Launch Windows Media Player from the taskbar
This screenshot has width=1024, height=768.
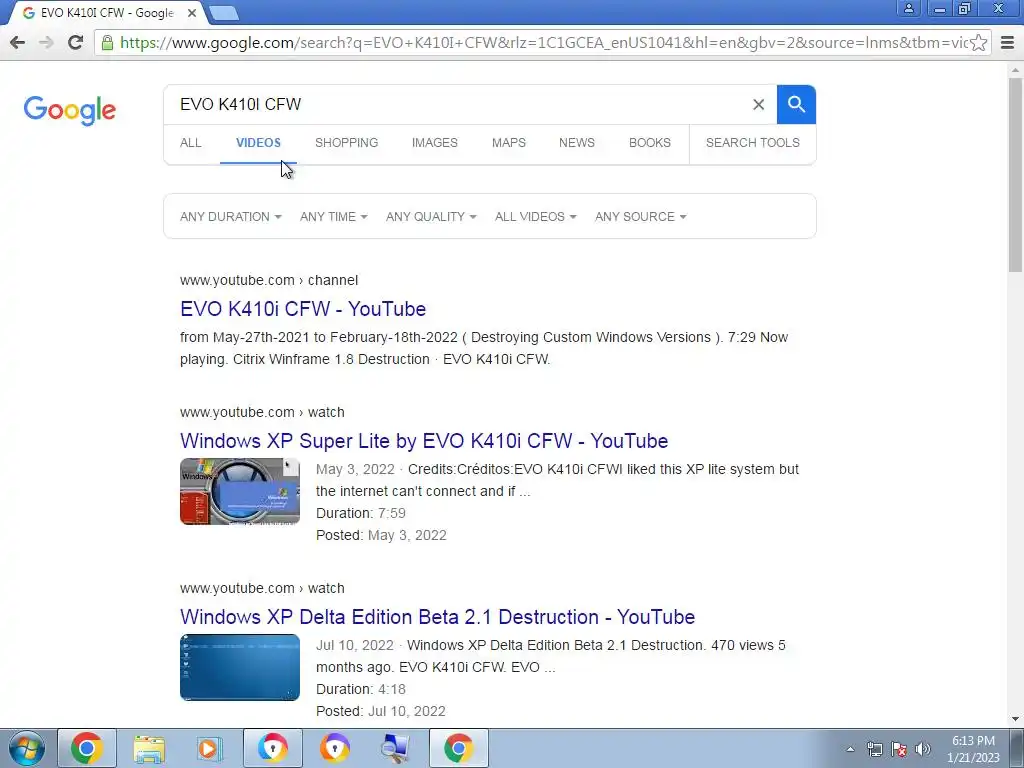pos(210,748)
